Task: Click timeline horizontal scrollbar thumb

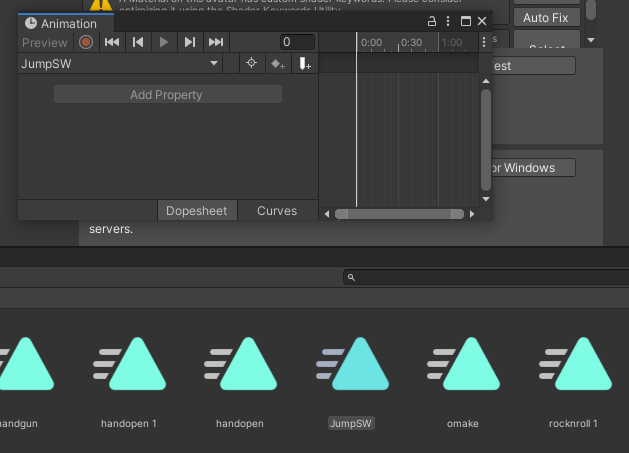Action: pyautogui.click(x=400, y=214)
